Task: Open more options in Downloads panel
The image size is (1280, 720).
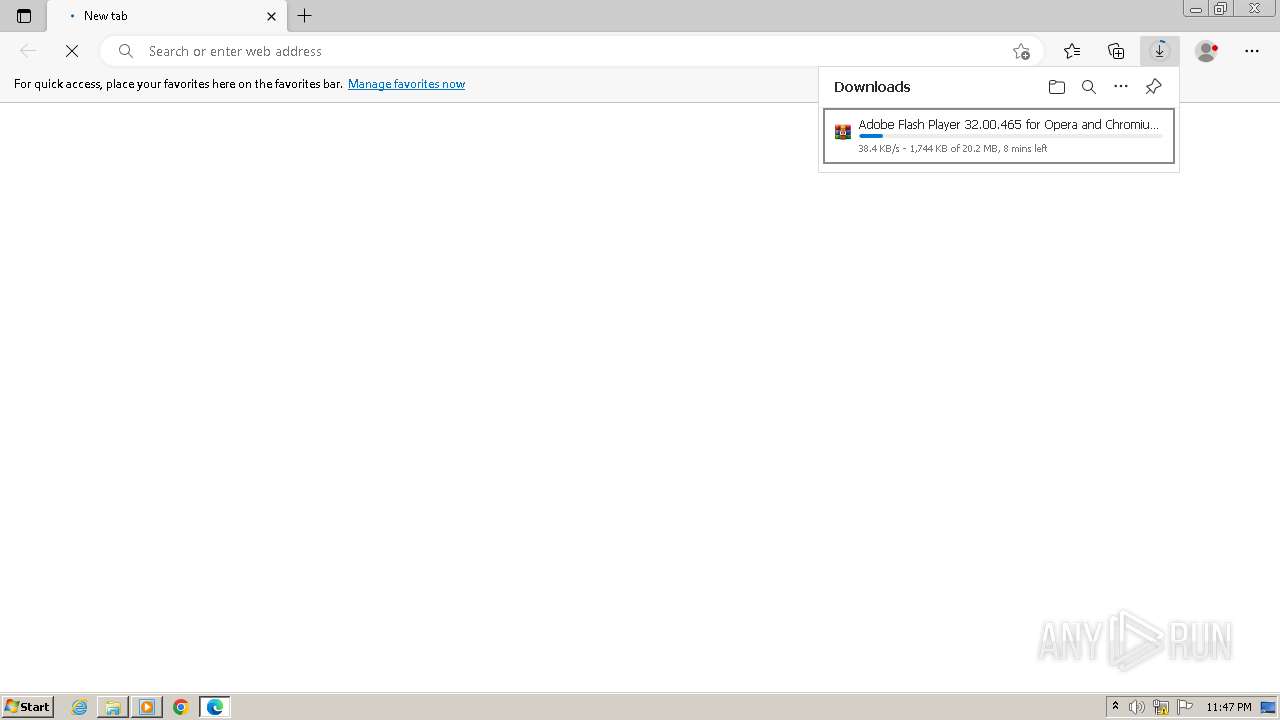Action: [x=1121, y=87]
